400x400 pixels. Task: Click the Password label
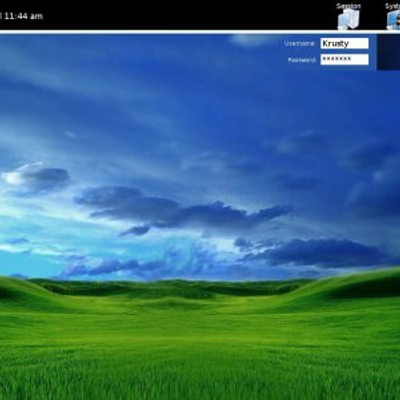[x=302, y=60]
